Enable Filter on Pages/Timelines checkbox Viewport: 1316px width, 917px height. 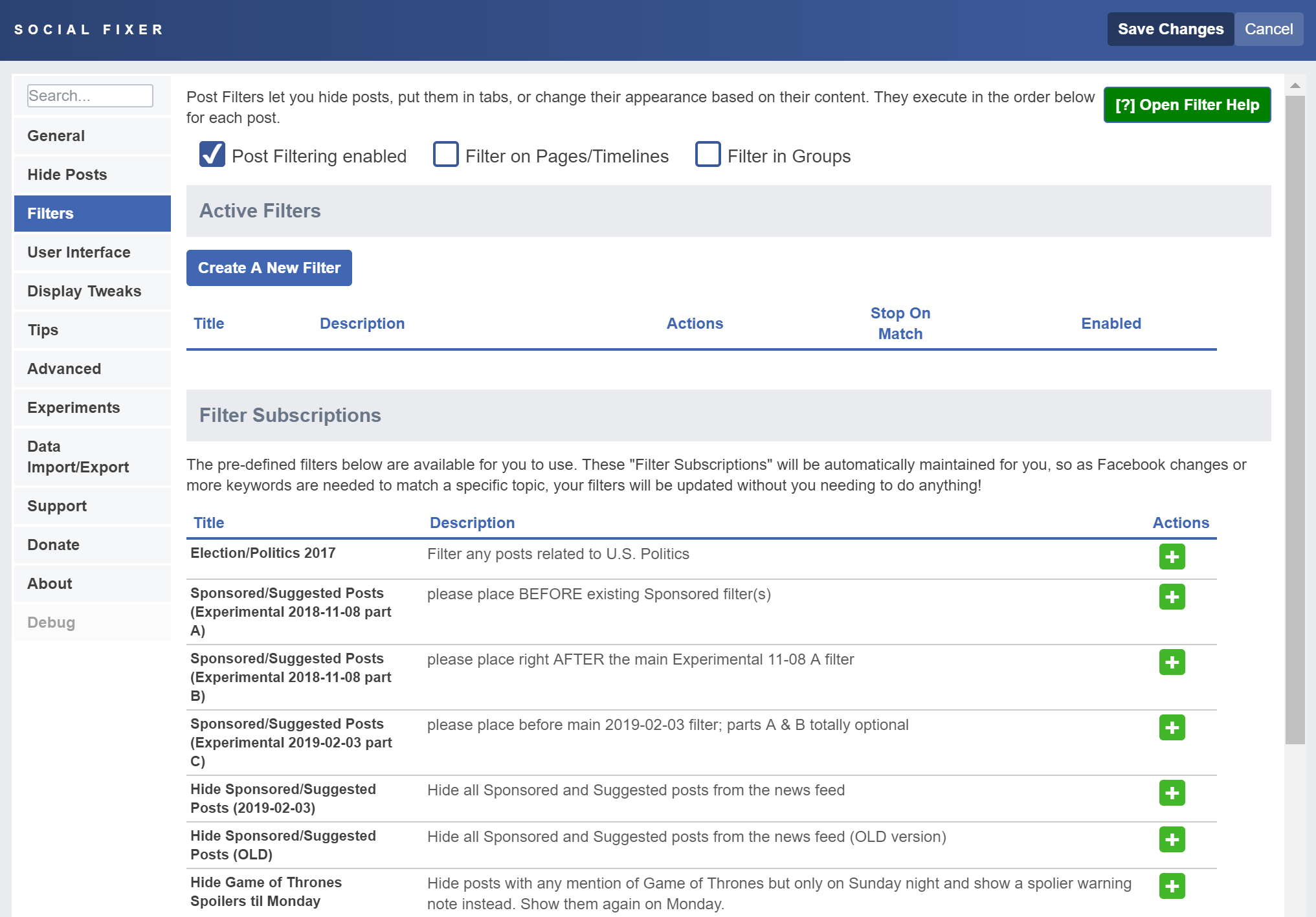pos(446,155)
